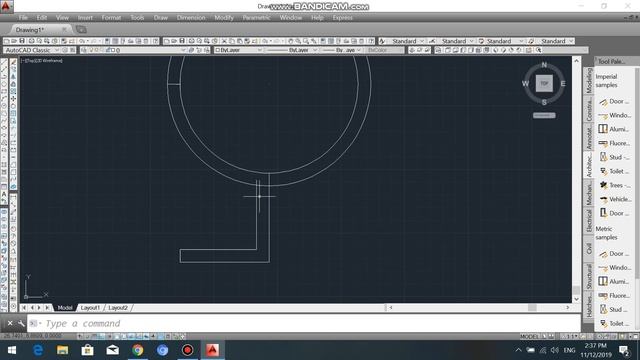
Task: Toggle Object Snap Tracking in status bar
Action: [x=131, y=336]
